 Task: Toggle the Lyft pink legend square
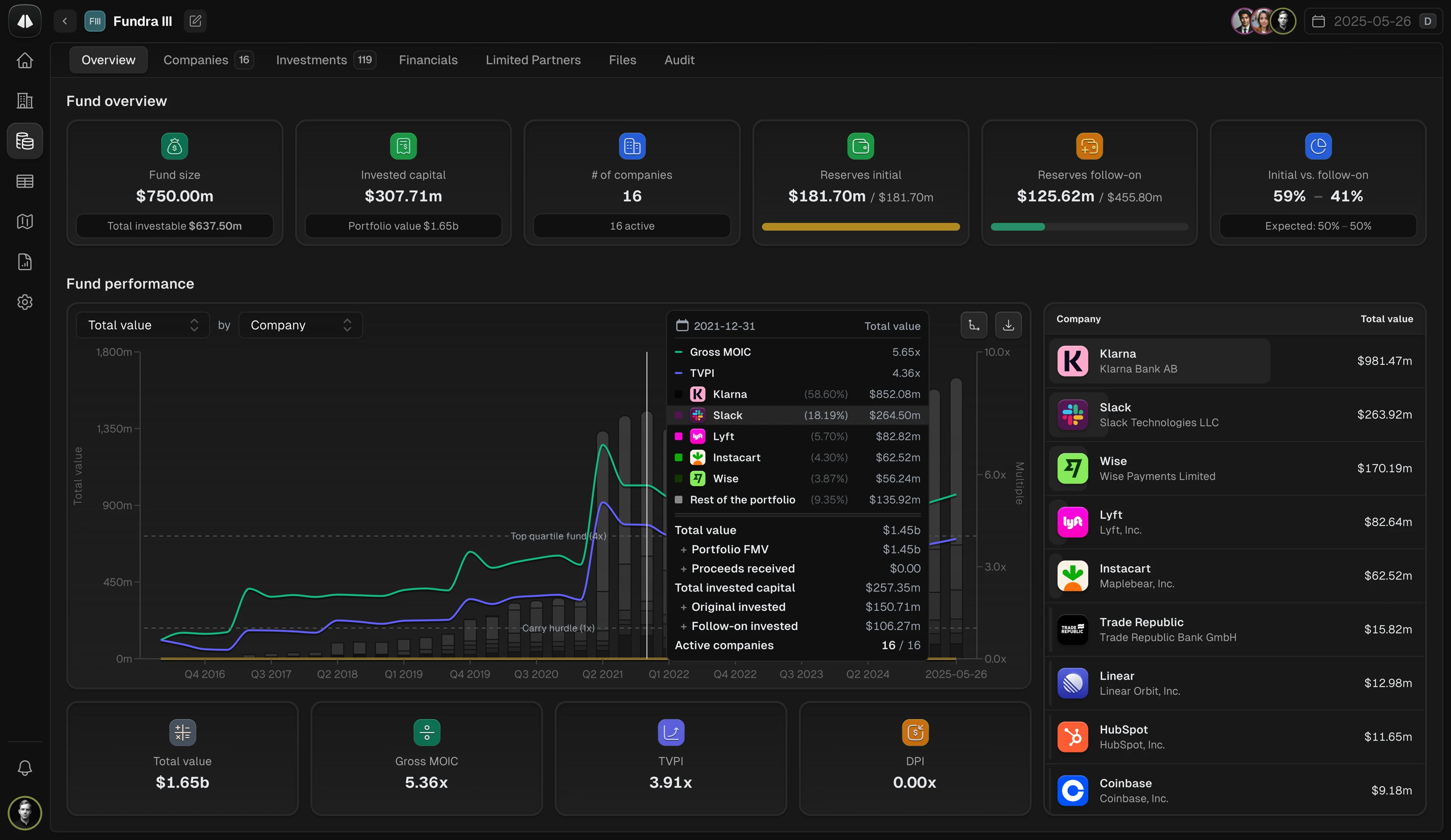click(x=678, y=436)
